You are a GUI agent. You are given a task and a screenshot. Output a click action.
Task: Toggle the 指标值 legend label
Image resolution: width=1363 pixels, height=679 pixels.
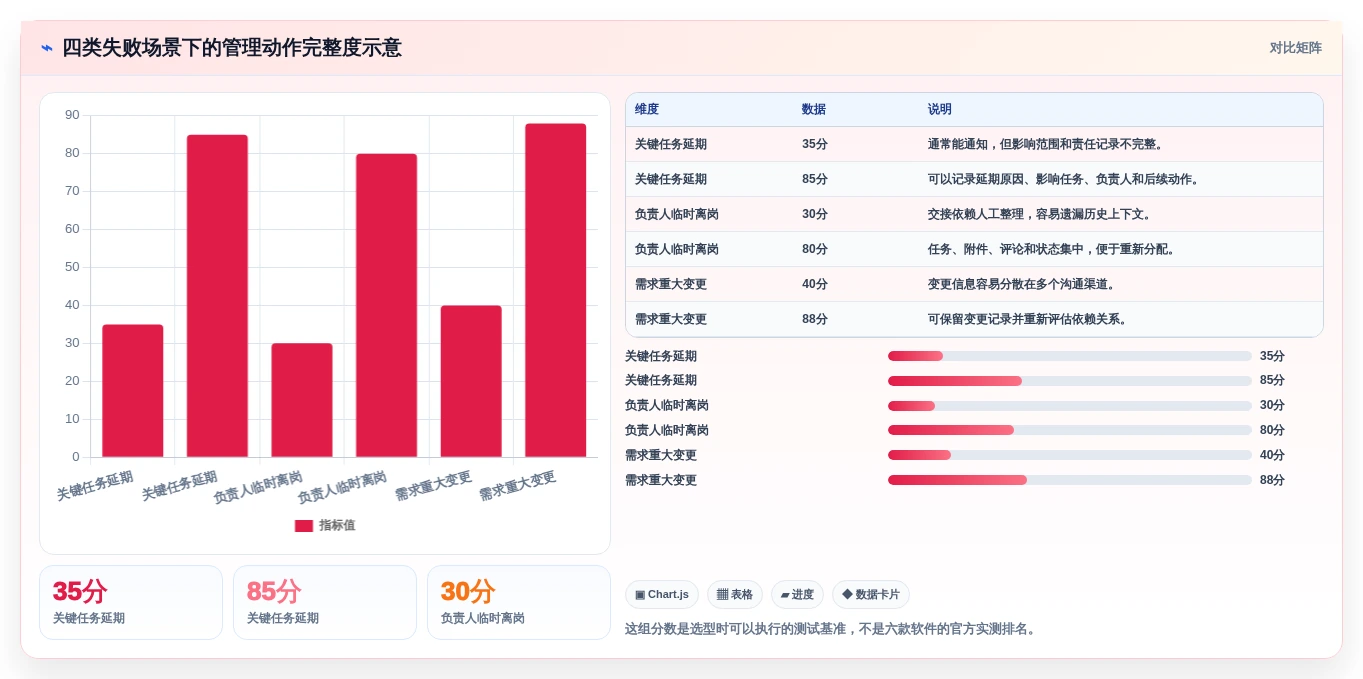pos(337,525)
